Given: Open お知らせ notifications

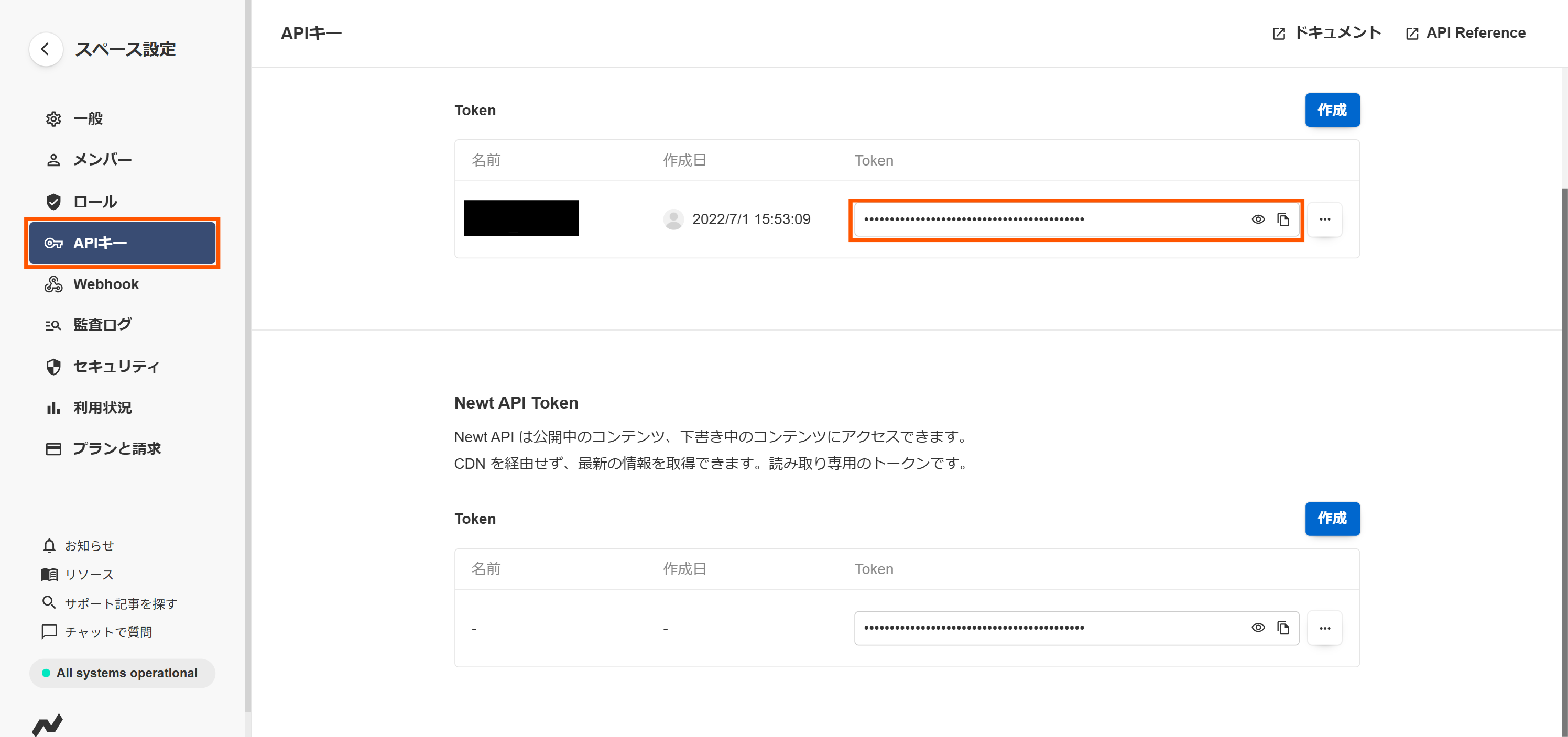Looking at the screenshot, I should [79, 546].
